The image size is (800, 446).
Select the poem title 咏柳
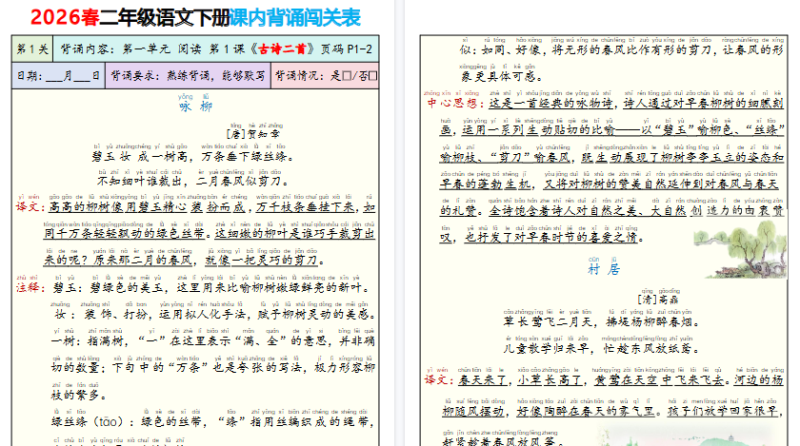tap(195, 107)
